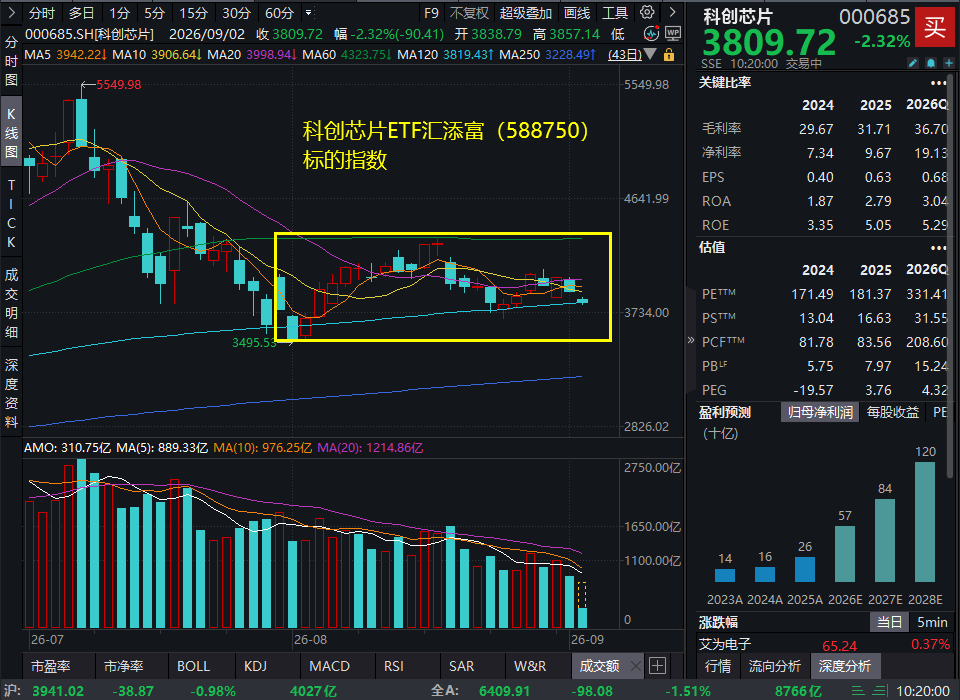Open the 分时图 sidebar panel
The image size is (960, 700).
click(x=11, y=61)
